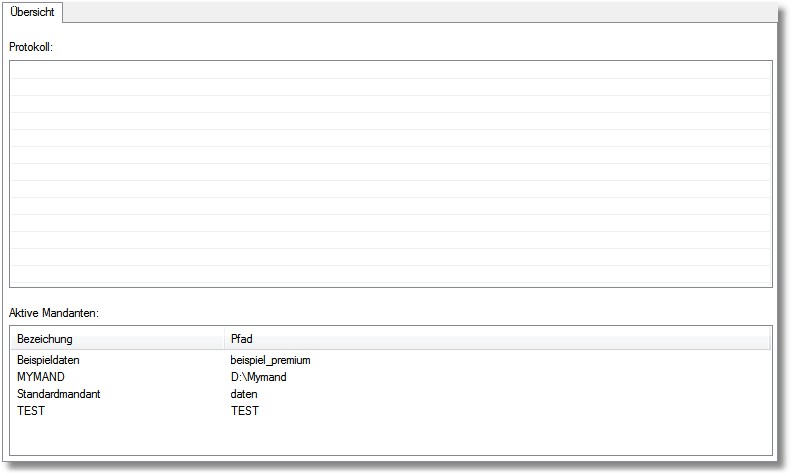Select the Beispieldaten entry

(x=48, y=360)
